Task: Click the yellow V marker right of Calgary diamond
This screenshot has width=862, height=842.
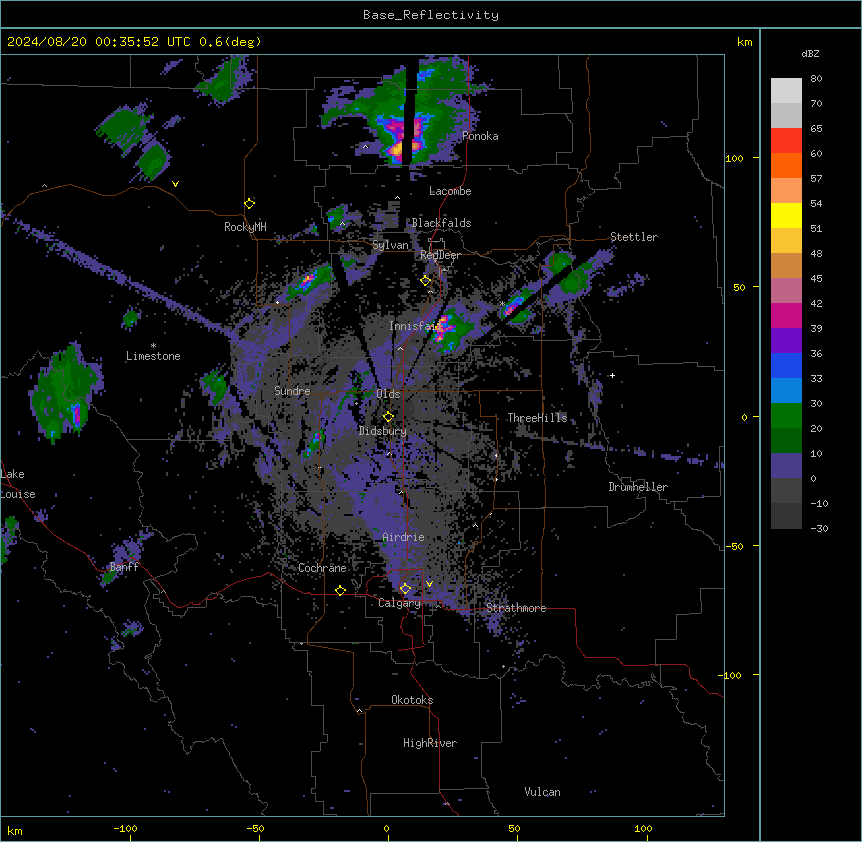Action: [x=429, y=584]
